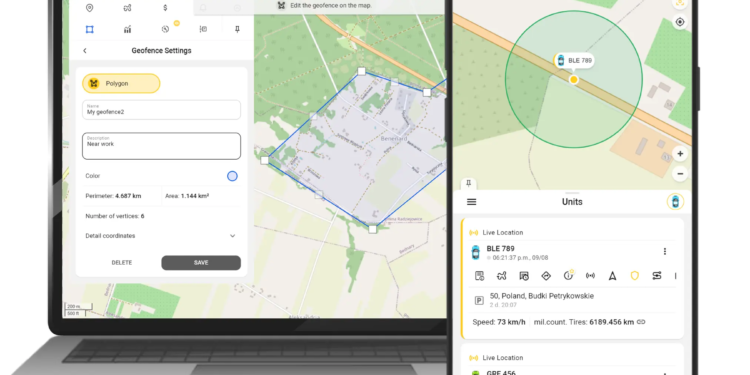
Task: Select the topmost polygon vertex handle
Action: tap(362, 71)
